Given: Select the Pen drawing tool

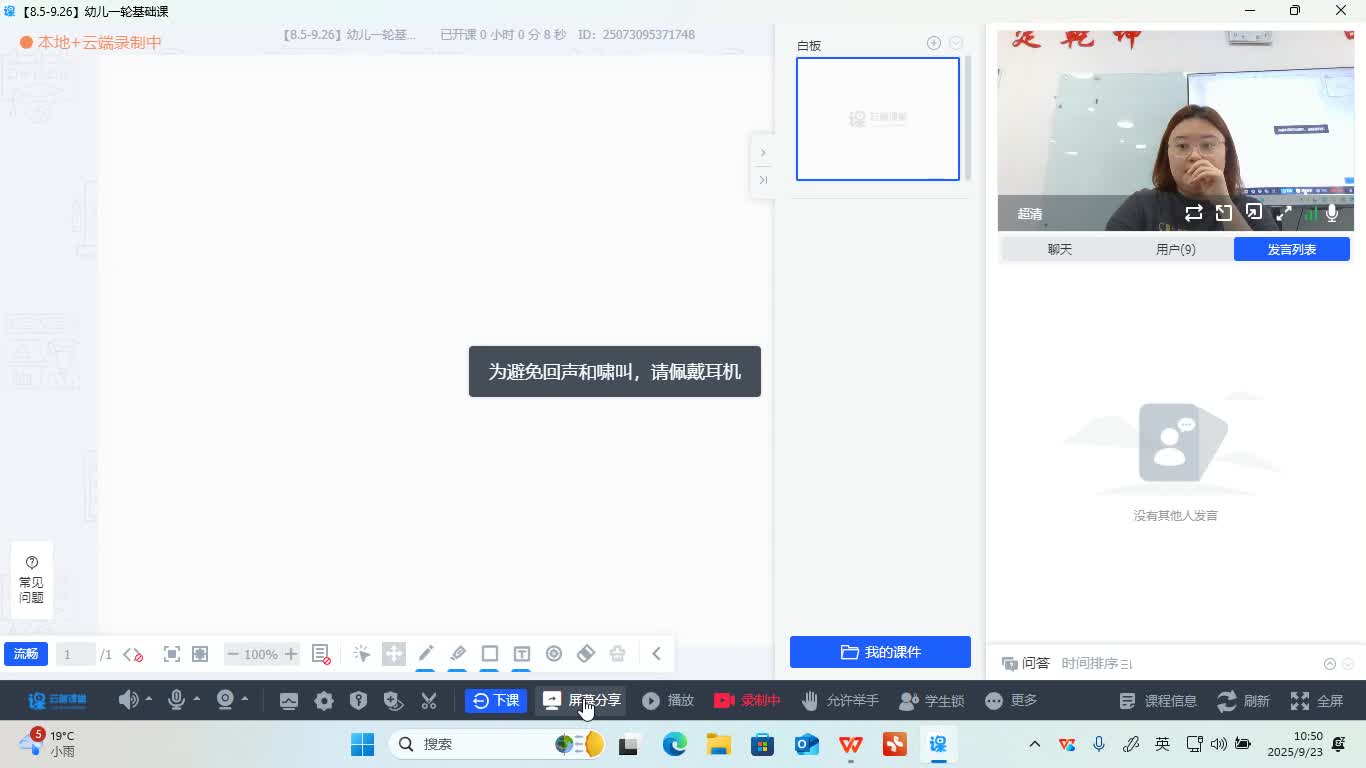Looking at the screenshot, I should pos(426,654).
